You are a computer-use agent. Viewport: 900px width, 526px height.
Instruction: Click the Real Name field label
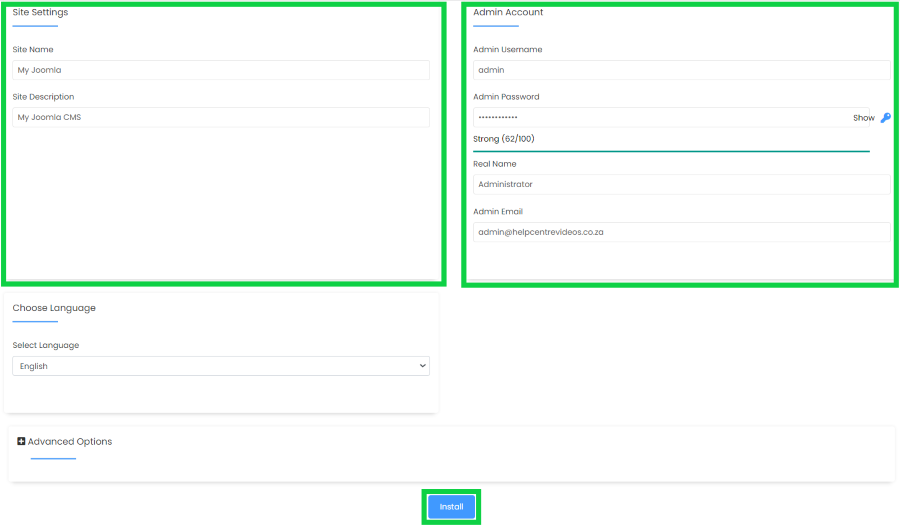pyautogui.click(x=494, y=164)
